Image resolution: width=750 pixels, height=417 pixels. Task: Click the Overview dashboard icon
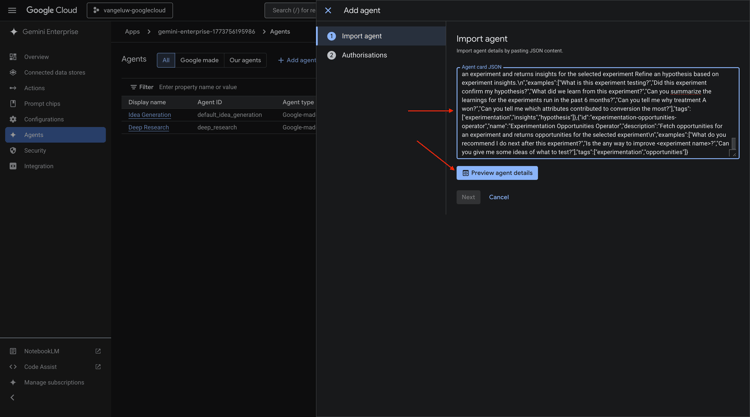(x=13, y=57)
